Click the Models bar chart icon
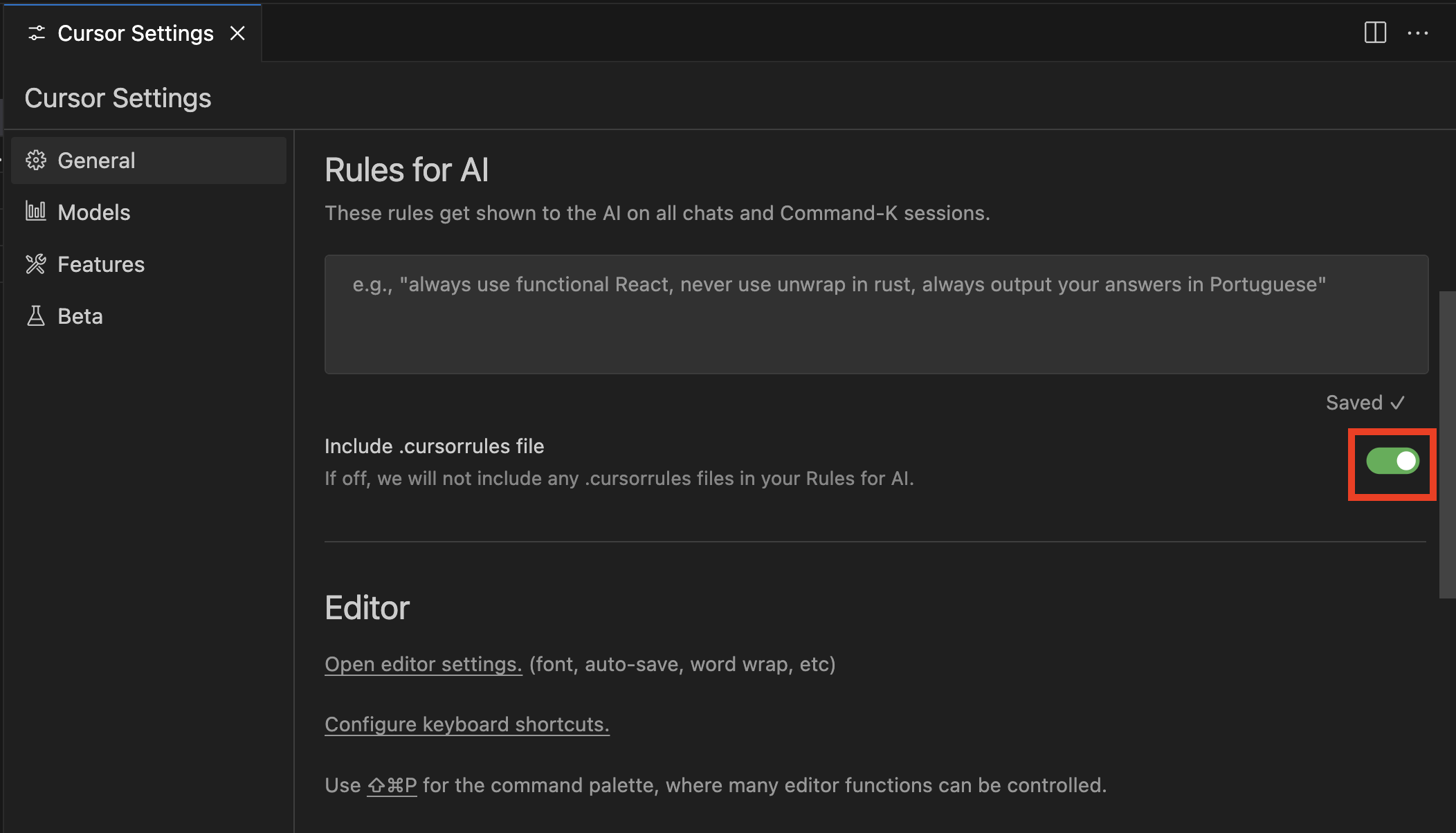Screen dimensions: 1456x833 (35, 212)
